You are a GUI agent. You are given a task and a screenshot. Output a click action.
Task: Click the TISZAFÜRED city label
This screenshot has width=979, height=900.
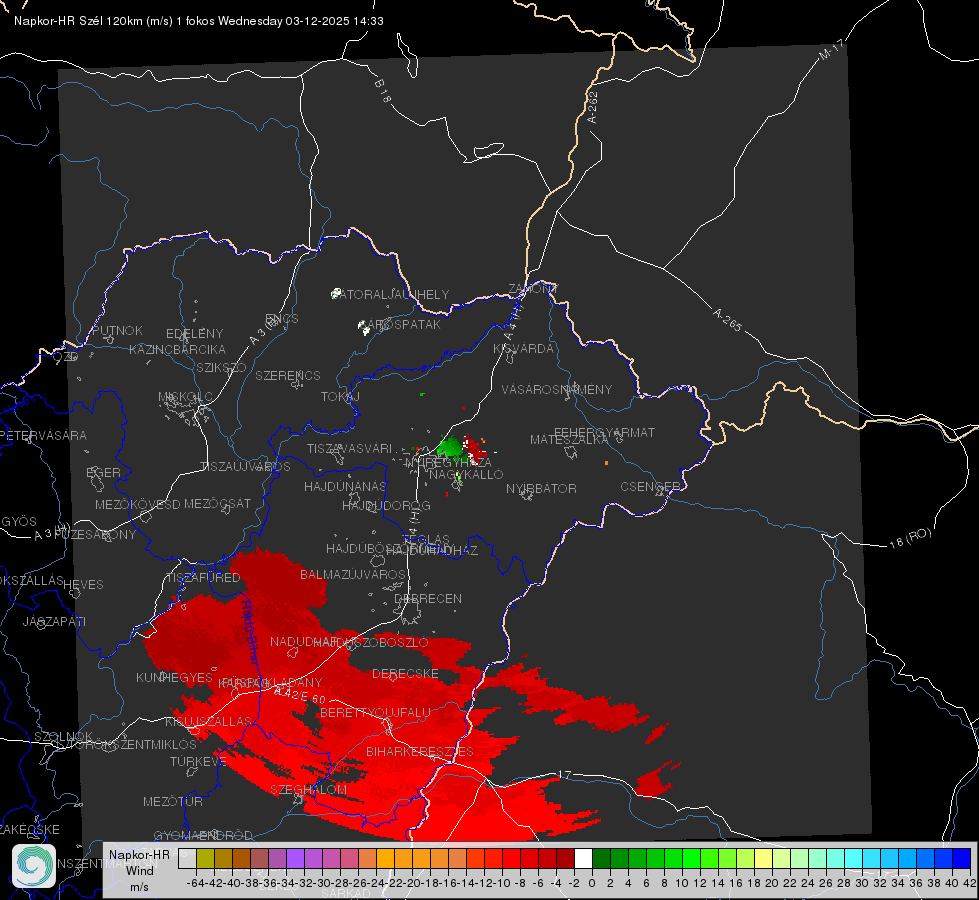coord(203,578)
